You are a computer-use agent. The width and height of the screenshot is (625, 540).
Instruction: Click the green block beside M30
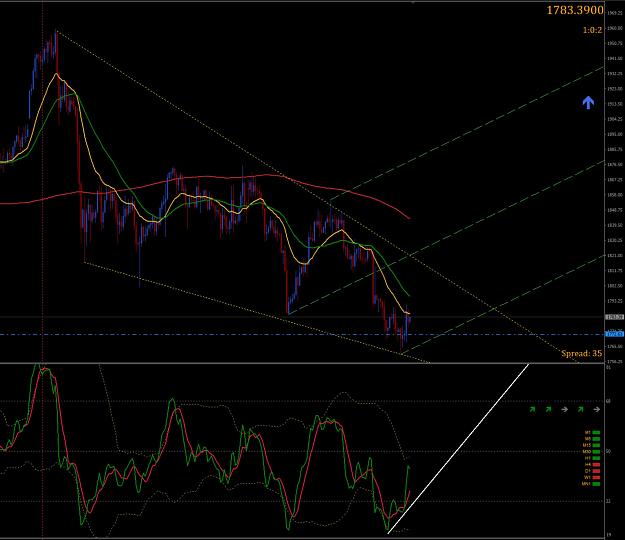[596, 452]
